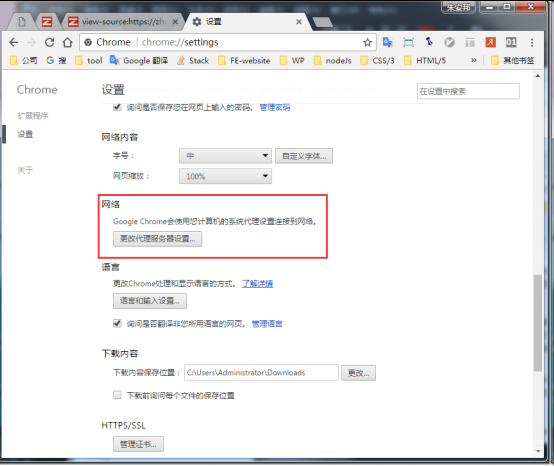The image size is (554, 466).
Task: Click the scrollbar up arrow
Action: point(538,76)
